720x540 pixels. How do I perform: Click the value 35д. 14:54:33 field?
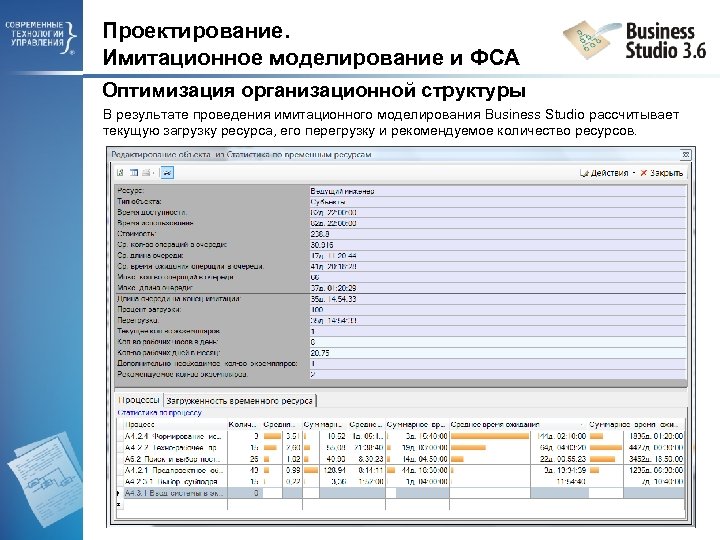click(x=498, y=299)
